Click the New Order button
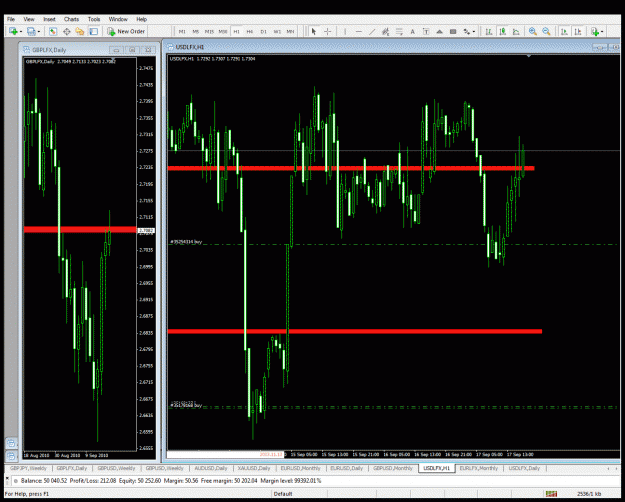This screenshot has height=502, width=625. click(x=126, y=31)
